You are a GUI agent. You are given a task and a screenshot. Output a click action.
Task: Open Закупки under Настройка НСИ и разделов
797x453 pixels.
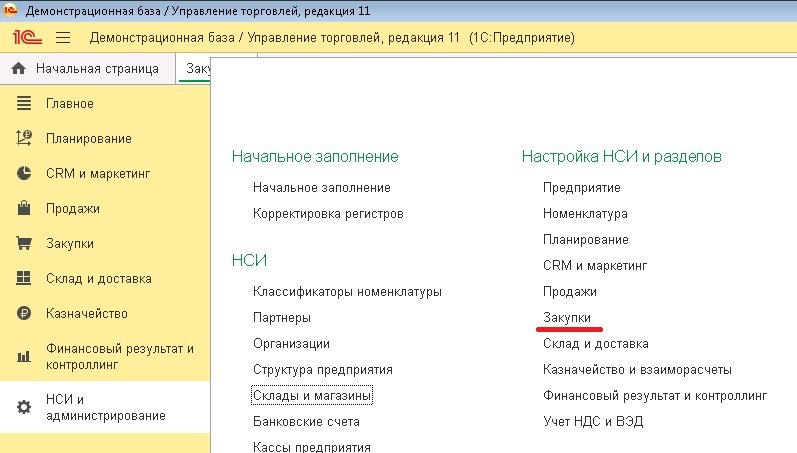[x=569, y=318]
